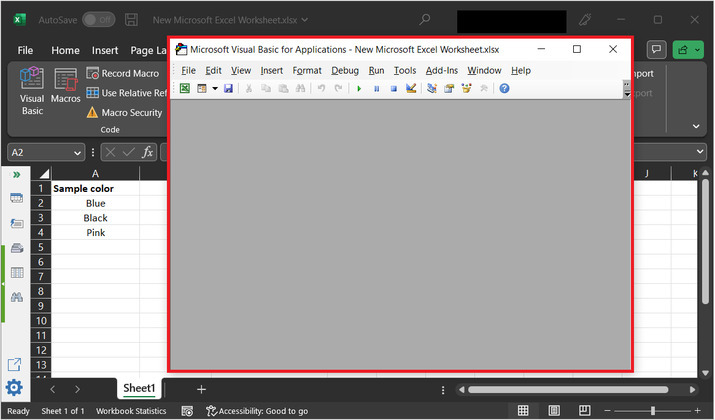Open Help menu in VBA editor
The image size is (715, 420).
[521, 71]
